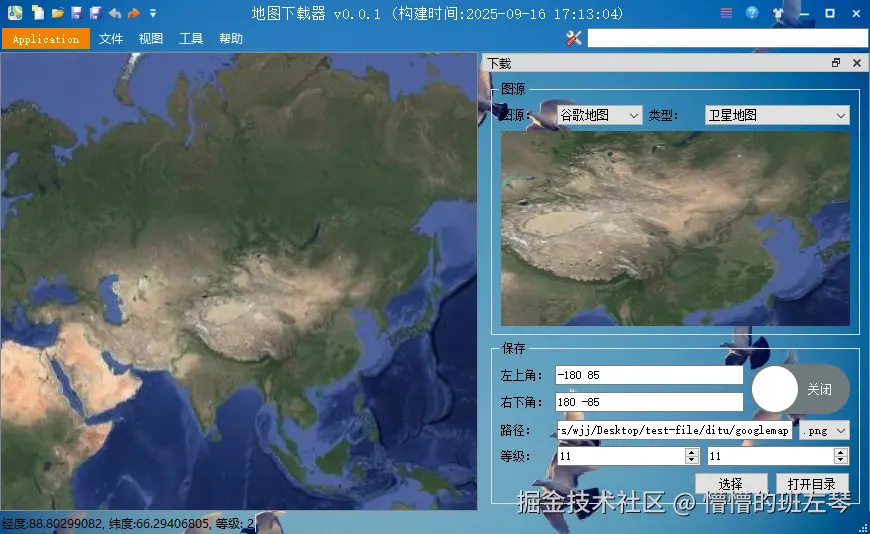This screenshot has width=870, height=534.
Task: Click the purple striped lines icon in title bar
Action: (x=726, y=13)
